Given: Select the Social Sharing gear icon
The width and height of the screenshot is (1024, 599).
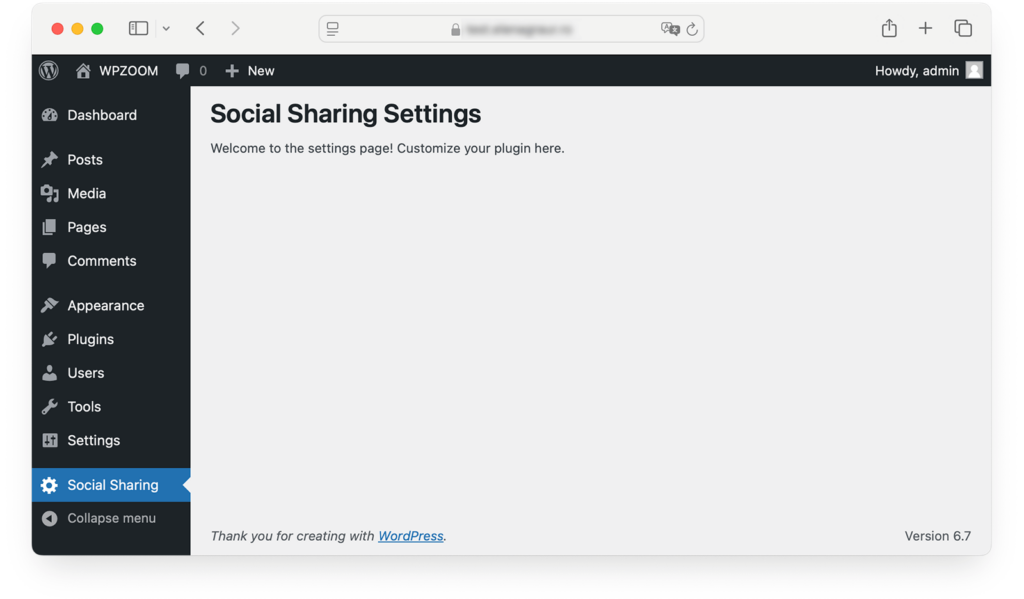Looking at the screenshot, I should 50,485.
